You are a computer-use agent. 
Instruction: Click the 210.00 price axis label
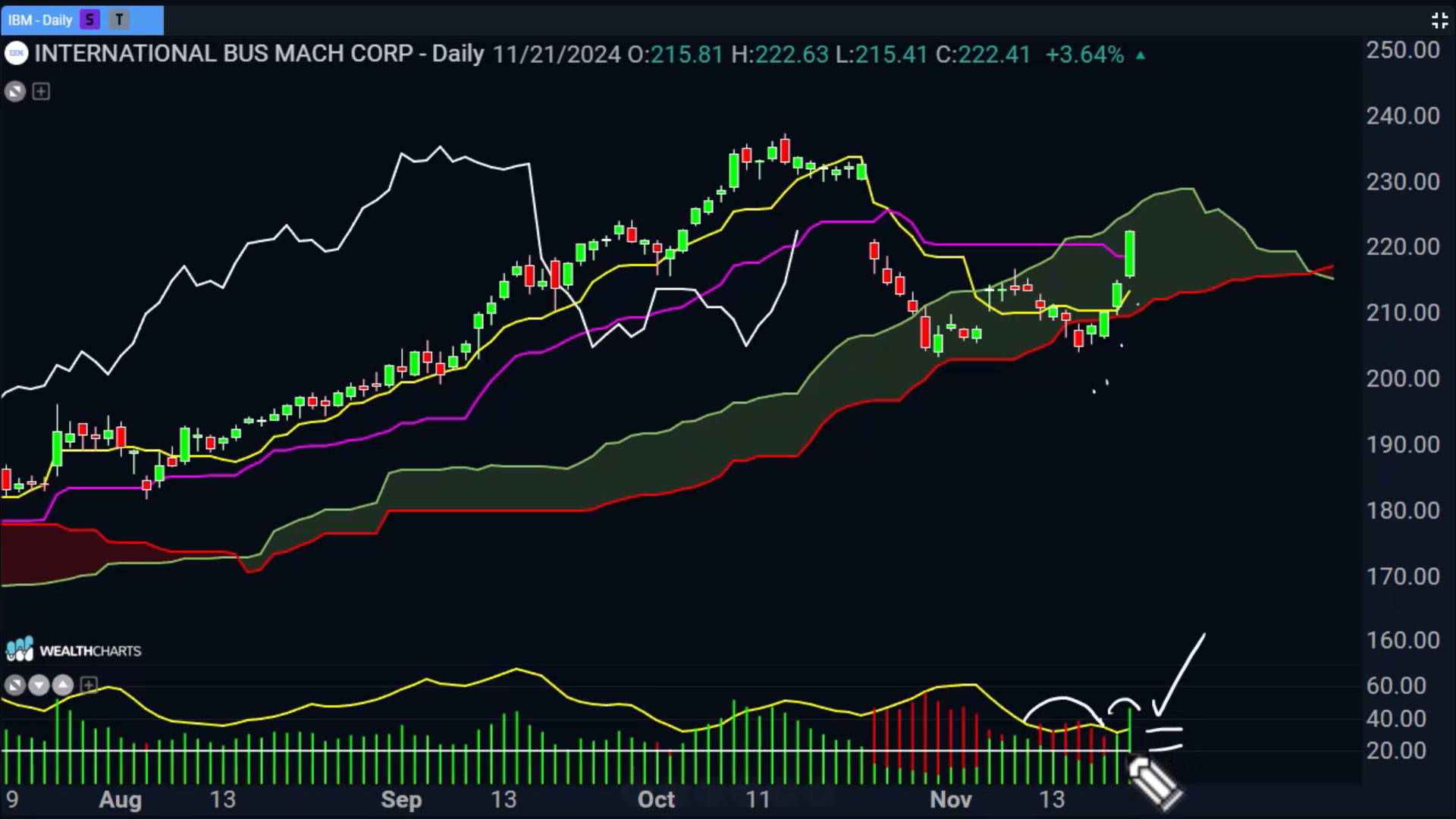pyautogui.click(x=1403, y=312)
